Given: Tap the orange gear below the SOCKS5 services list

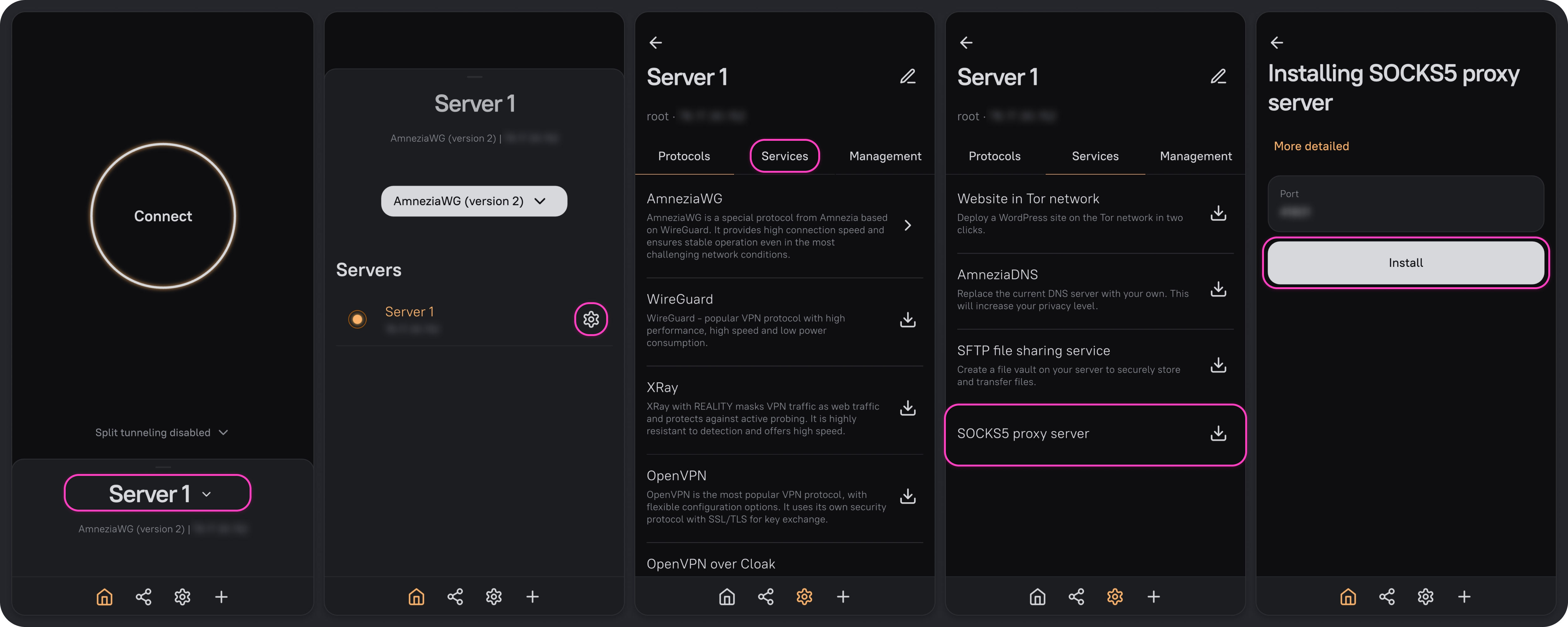Looking at the screenshot, I should pos(1114,597).
